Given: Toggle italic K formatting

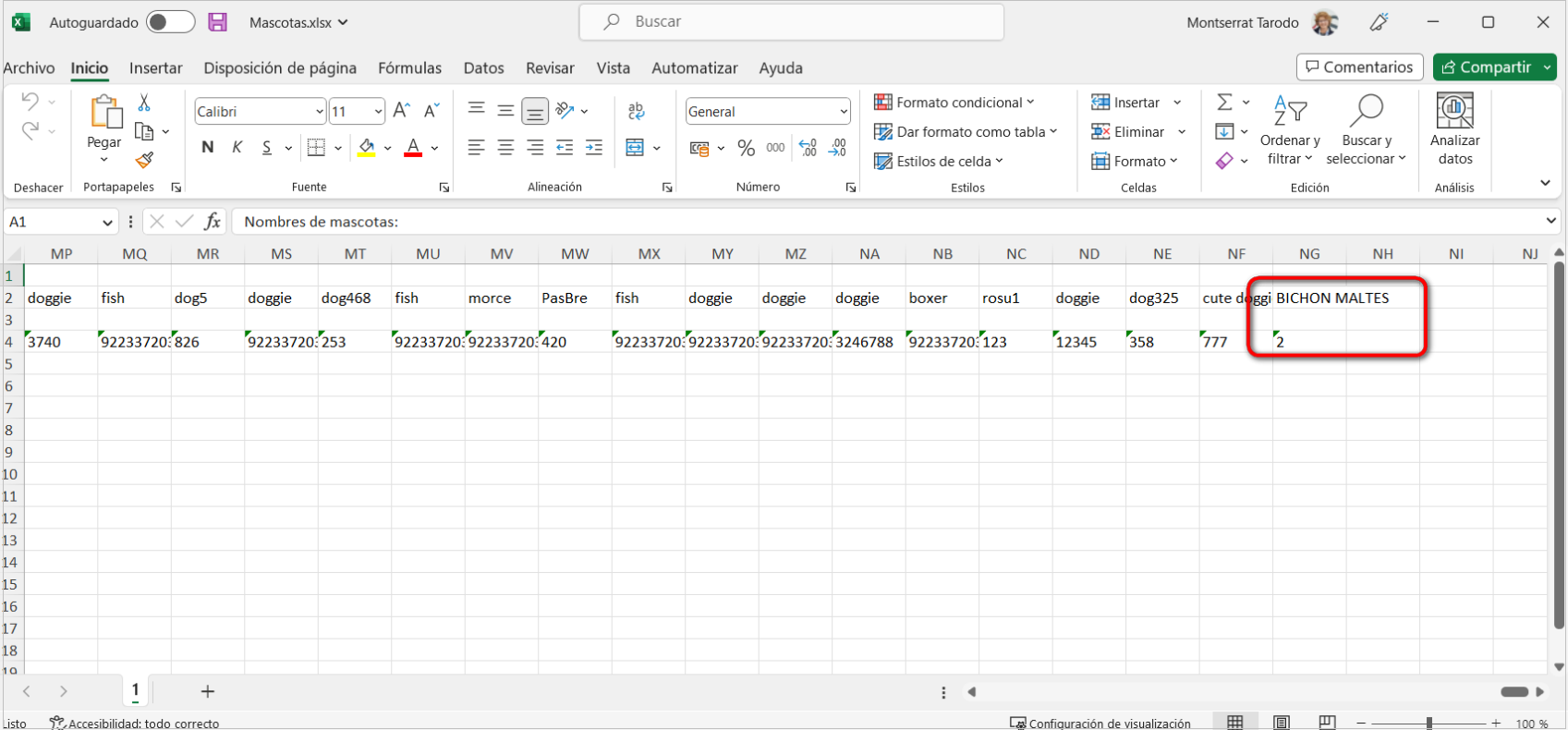Looking at the screenshot, I should [x=237, y=148].
